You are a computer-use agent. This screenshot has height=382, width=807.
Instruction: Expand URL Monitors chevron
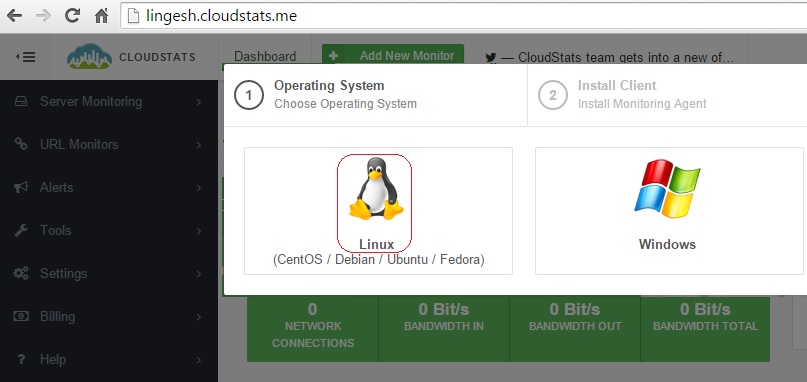click(199, 145)
